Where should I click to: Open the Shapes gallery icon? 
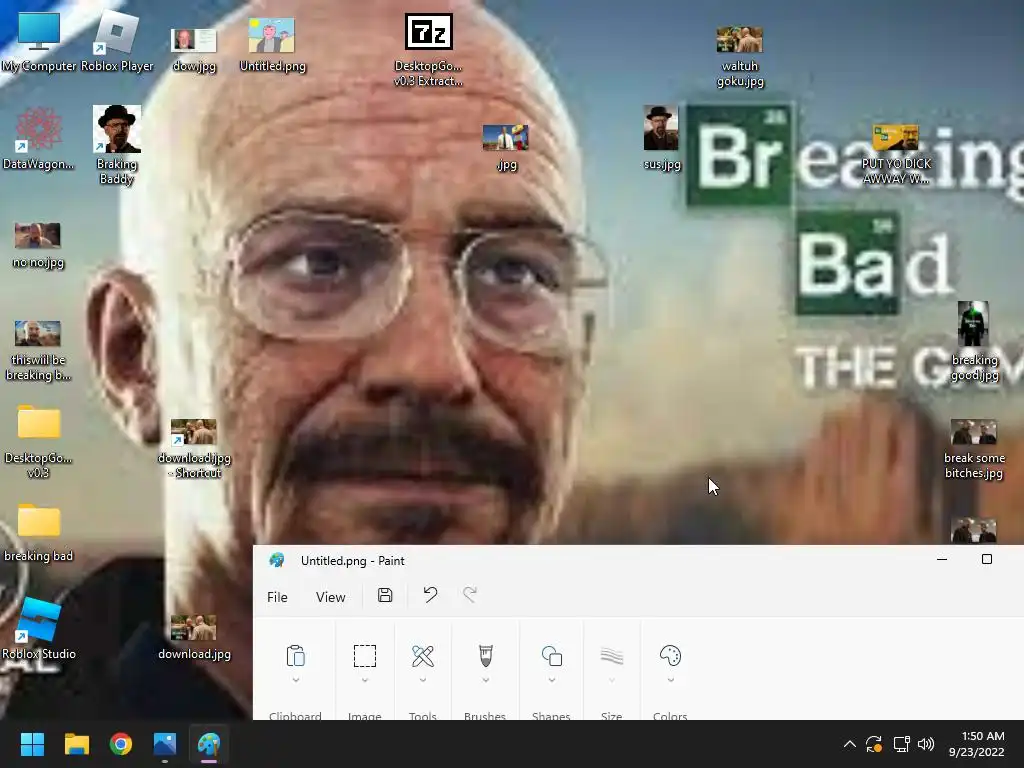click(551, 656)
